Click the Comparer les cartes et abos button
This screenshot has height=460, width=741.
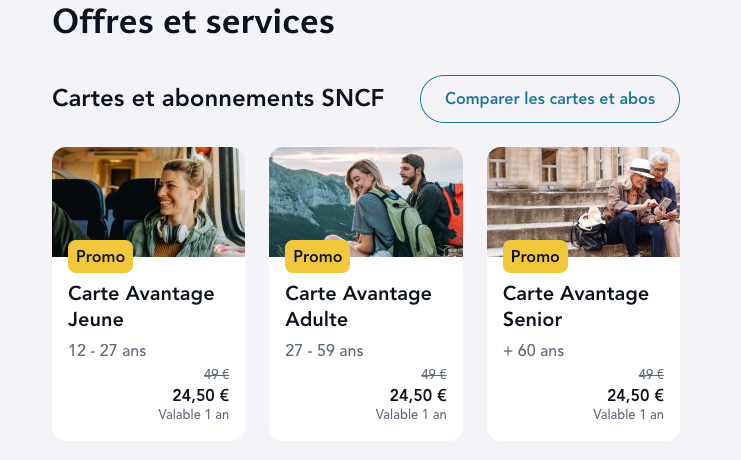[550, 99]
